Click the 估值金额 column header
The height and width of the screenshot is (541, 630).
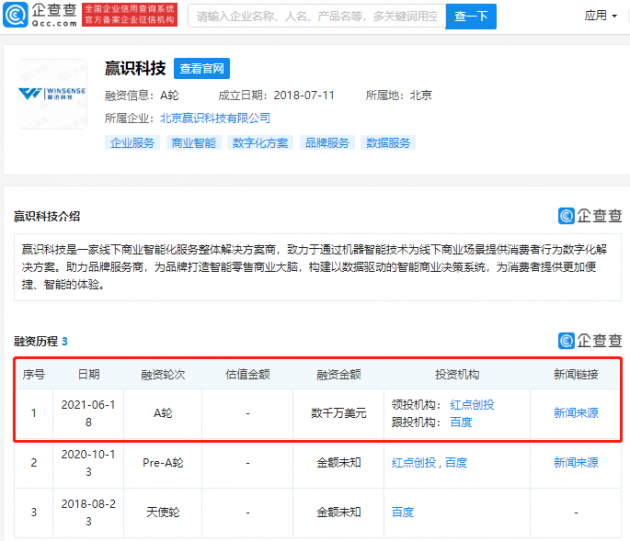pyautogui.click(x=248, y=375)
